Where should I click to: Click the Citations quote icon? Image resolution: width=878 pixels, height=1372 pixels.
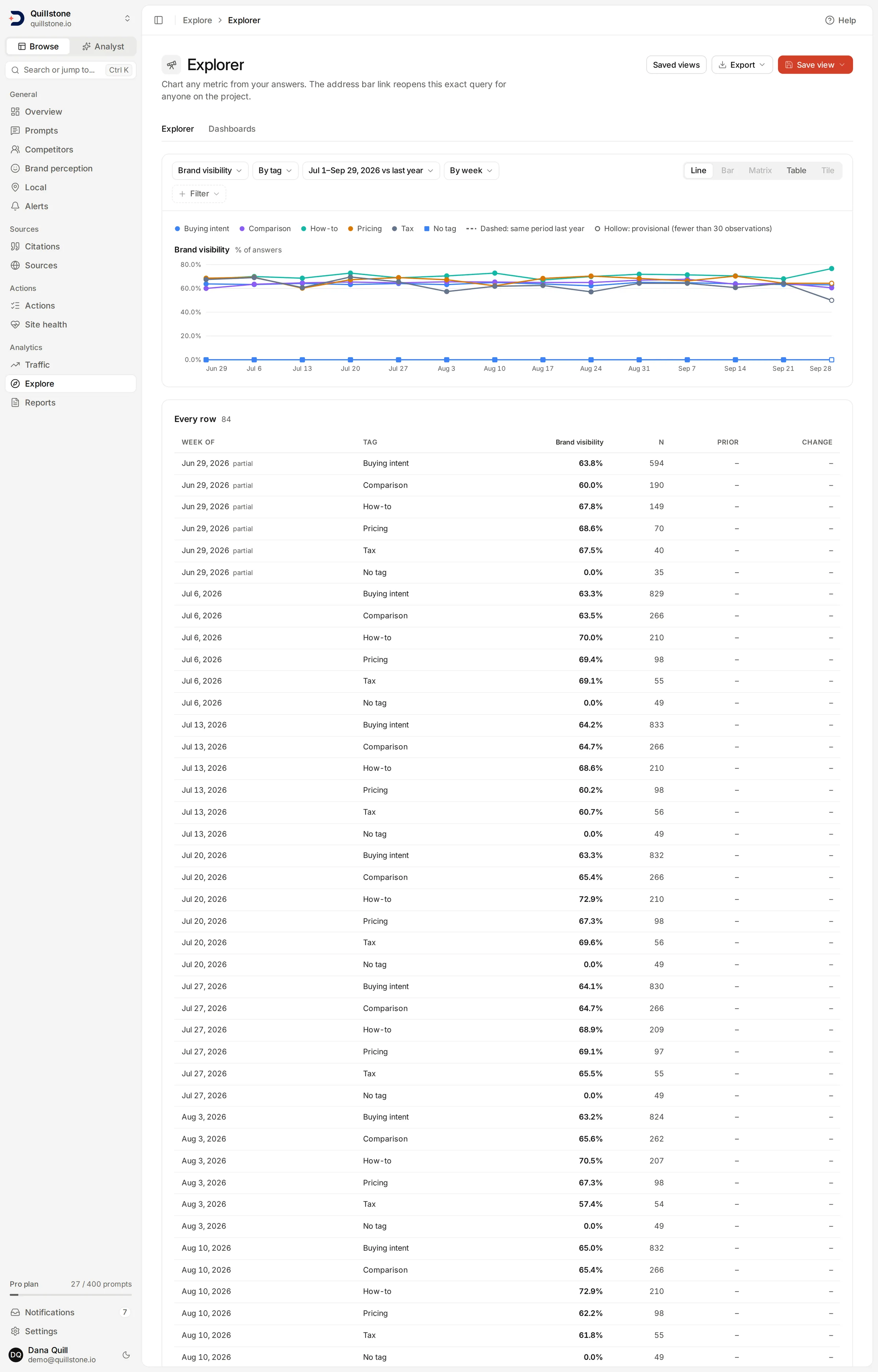tap(15, 246)
